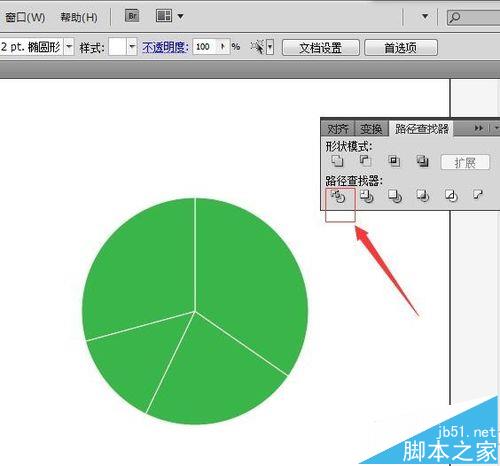500x466 pixels.
Task: Apply the Merge pathfinder
Action: [395, 196]
